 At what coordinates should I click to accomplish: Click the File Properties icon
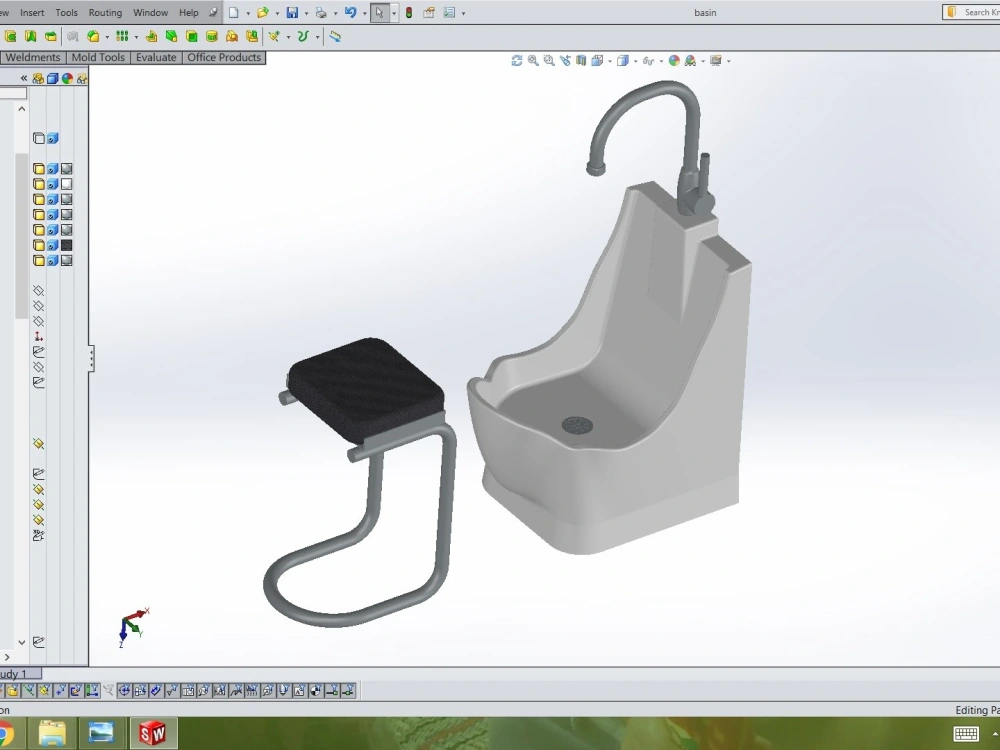pos(429,13)
